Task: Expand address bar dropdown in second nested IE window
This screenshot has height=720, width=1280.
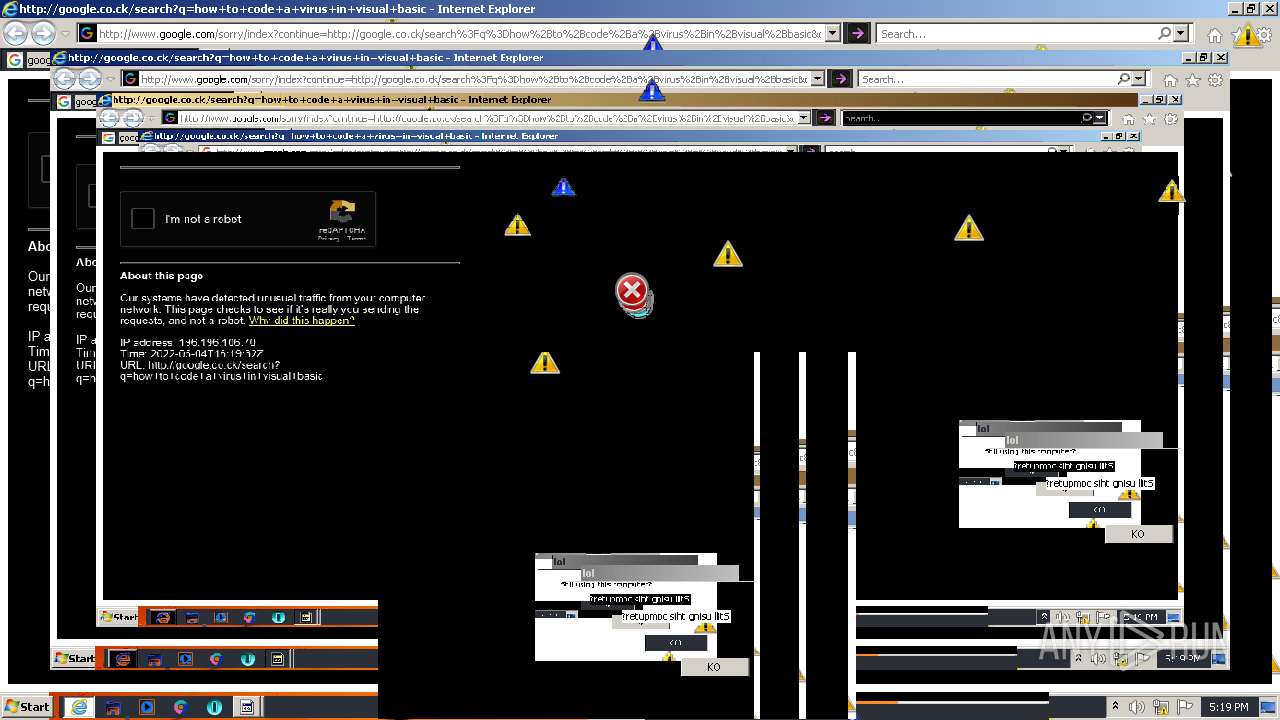Action: click(x=818, y=79)
